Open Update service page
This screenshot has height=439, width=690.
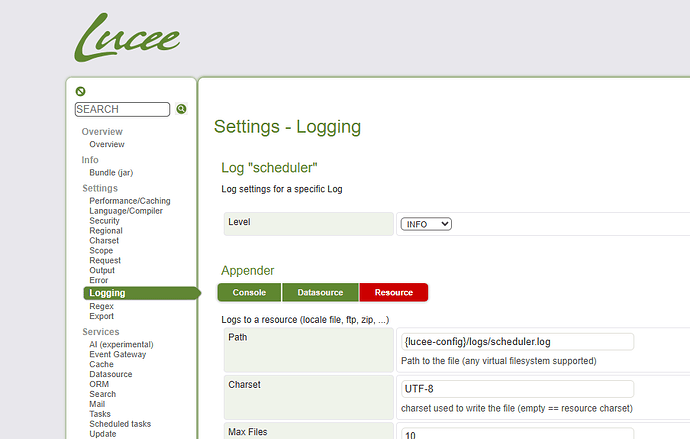[x=103, y=434]
